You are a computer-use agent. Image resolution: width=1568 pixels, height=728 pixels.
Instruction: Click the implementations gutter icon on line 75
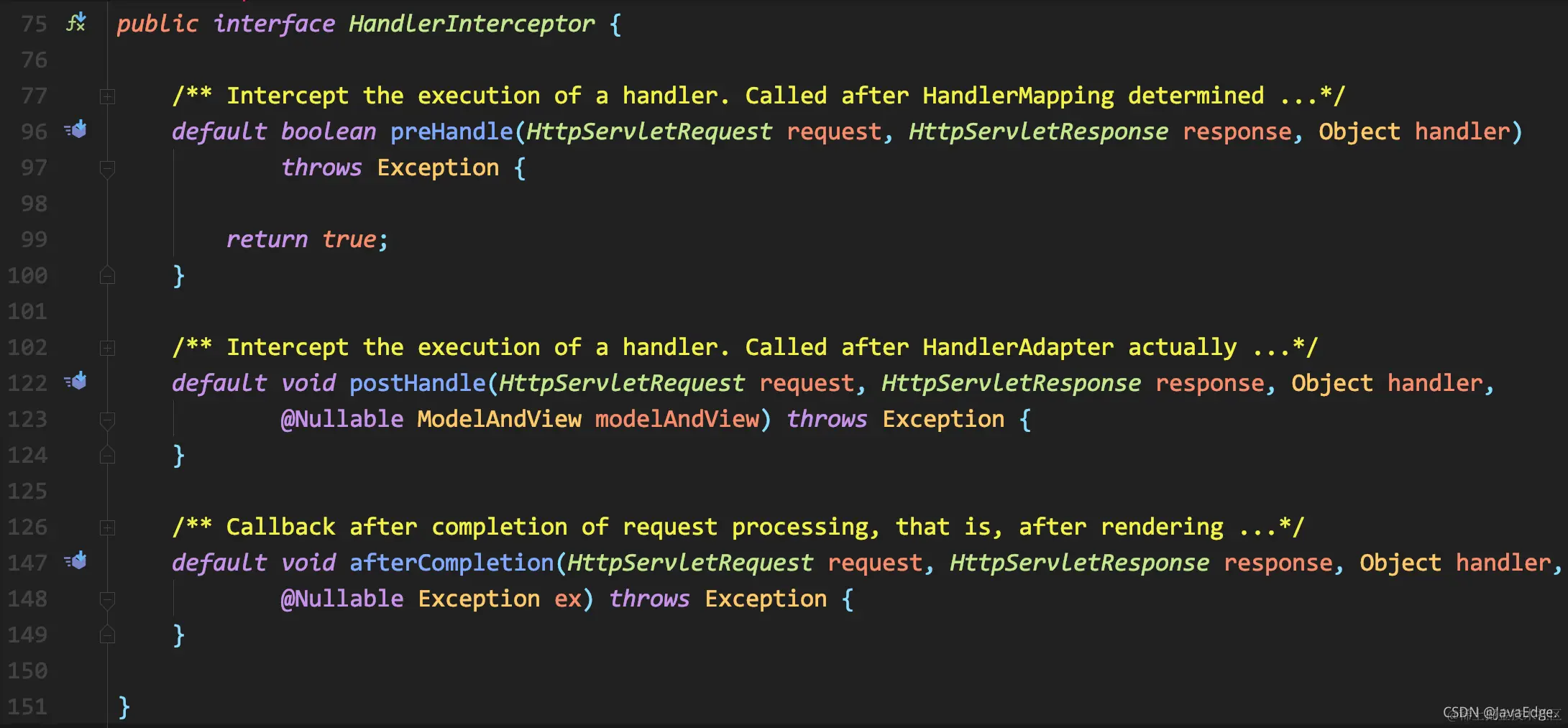click(x=76, y=22)
